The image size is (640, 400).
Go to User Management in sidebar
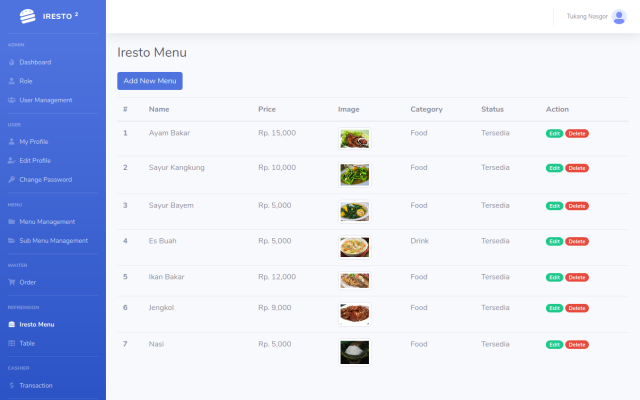point(45,100)
